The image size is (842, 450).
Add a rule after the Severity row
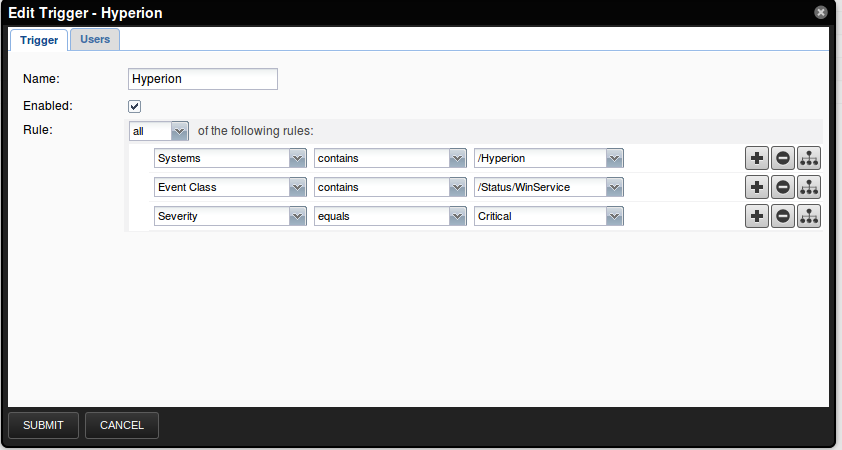pyautogui.click(x=757, y=216)
